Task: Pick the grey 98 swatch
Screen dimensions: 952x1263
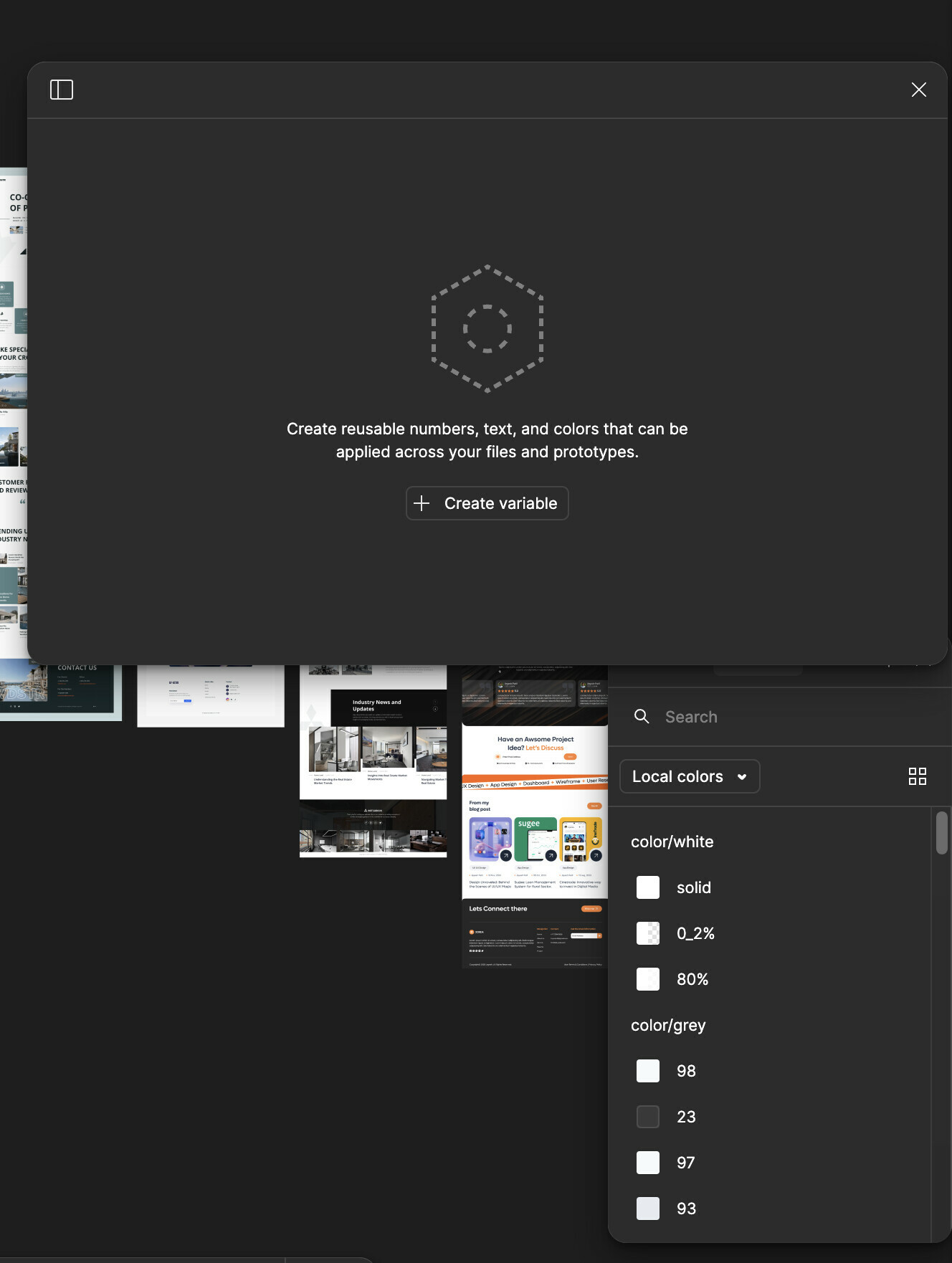Action: coord(648,1071)
